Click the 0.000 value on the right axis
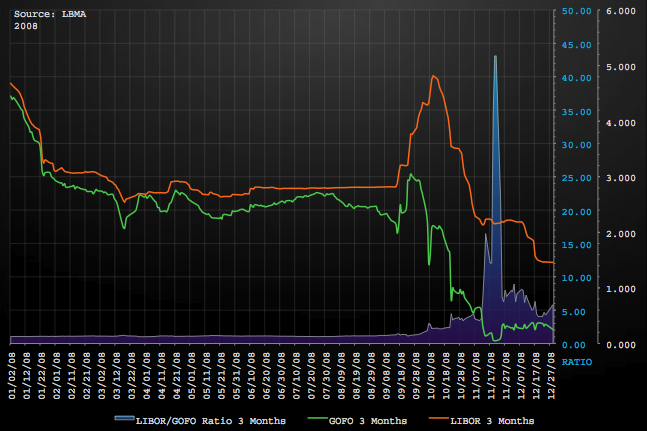The width and height of the screenshot is (647, 431). click(621, 345)
